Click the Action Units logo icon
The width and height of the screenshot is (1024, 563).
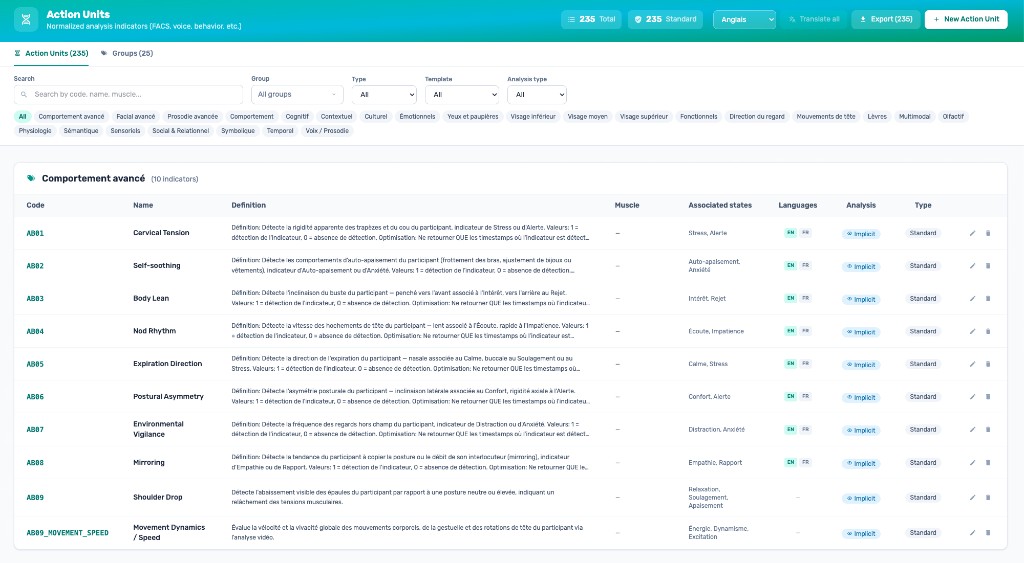25,20
